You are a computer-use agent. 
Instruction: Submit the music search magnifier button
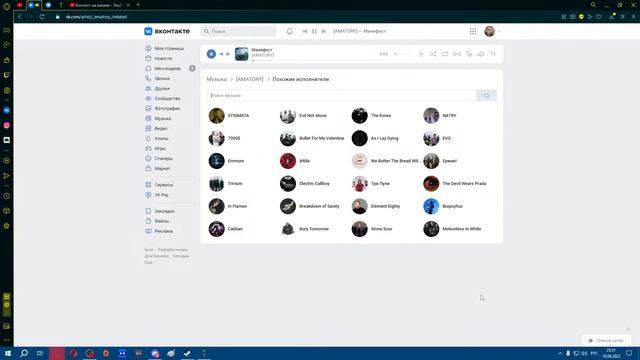[487, 96]
